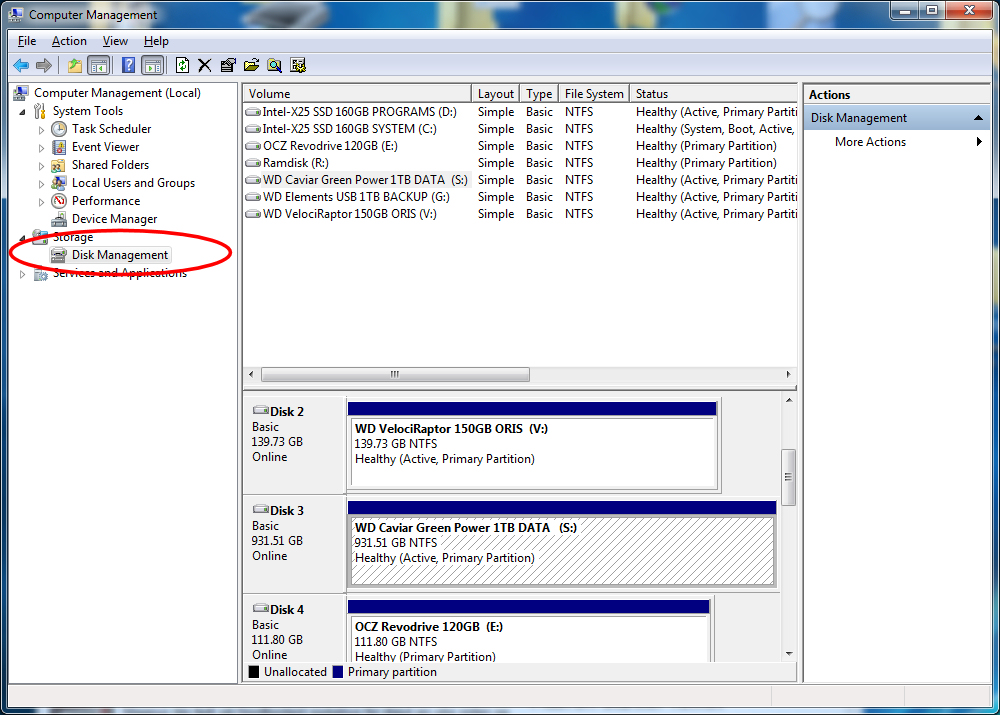Screen dimensions: 1000x715
Task: Sort by the Volume column header
Action: coord(357,94)
